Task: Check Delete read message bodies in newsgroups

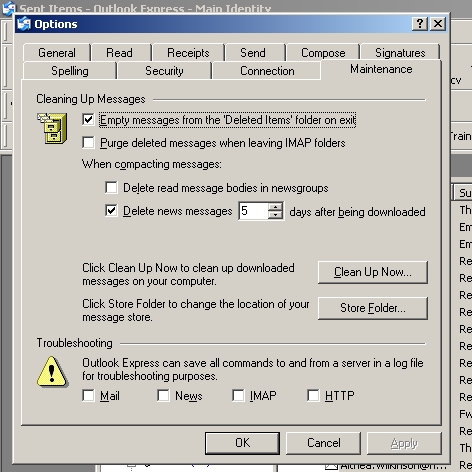Action: pos(111,188)
